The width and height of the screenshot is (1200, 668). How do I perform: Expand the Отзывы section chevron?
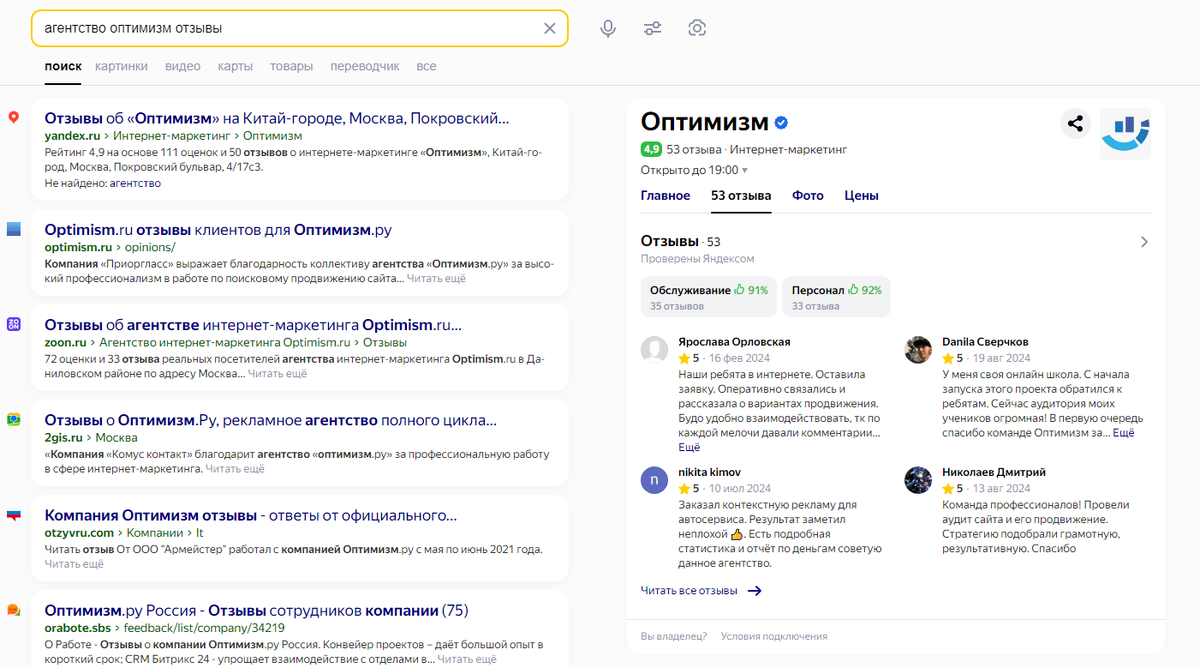[1144, 242]
